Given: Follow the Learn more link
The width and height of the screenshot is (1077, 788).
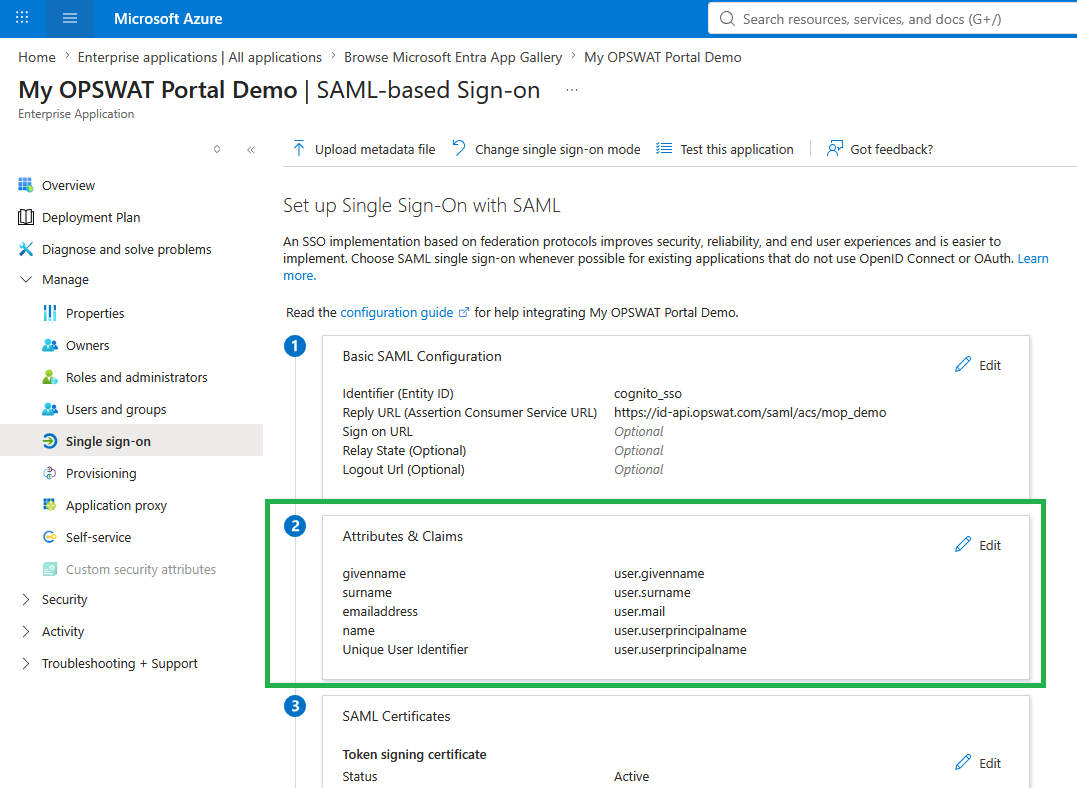Looking at the screenshot, I should coord(1033,258).
